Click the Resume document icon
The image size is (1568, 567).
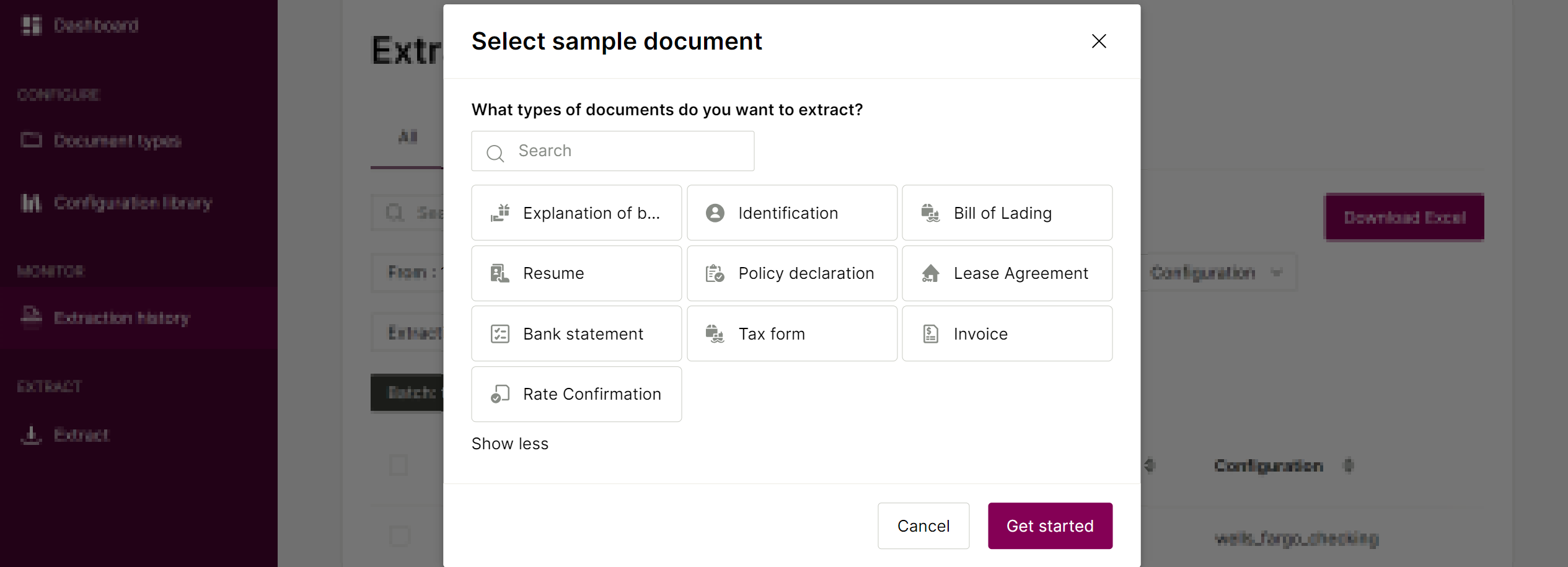pos(500,273)
